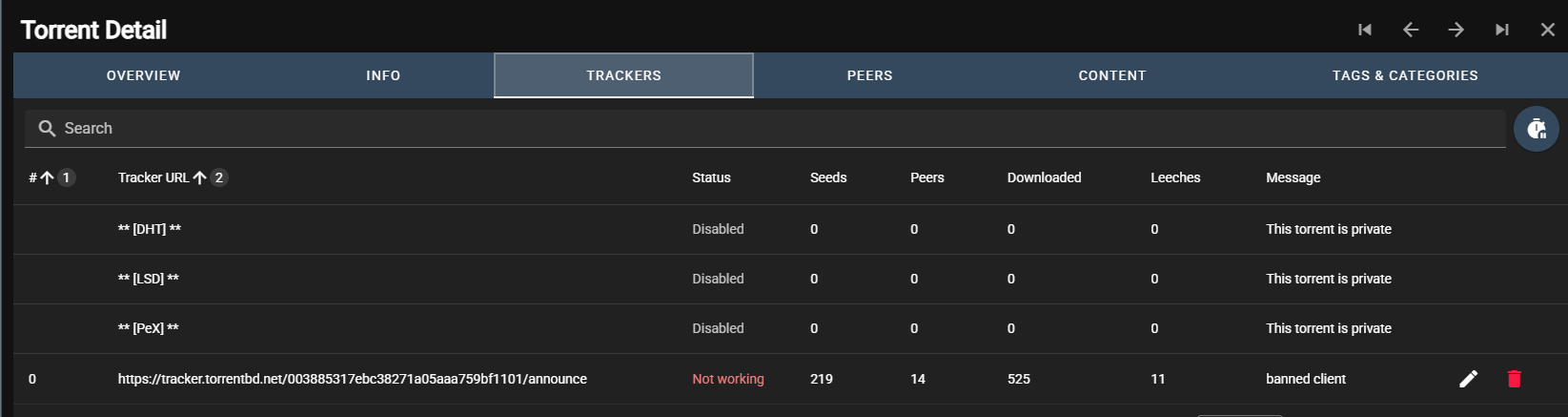The width and height of the screenshot is (1568, 417).
Task: Open the Info tab
Action: click(x=383, y=75)
